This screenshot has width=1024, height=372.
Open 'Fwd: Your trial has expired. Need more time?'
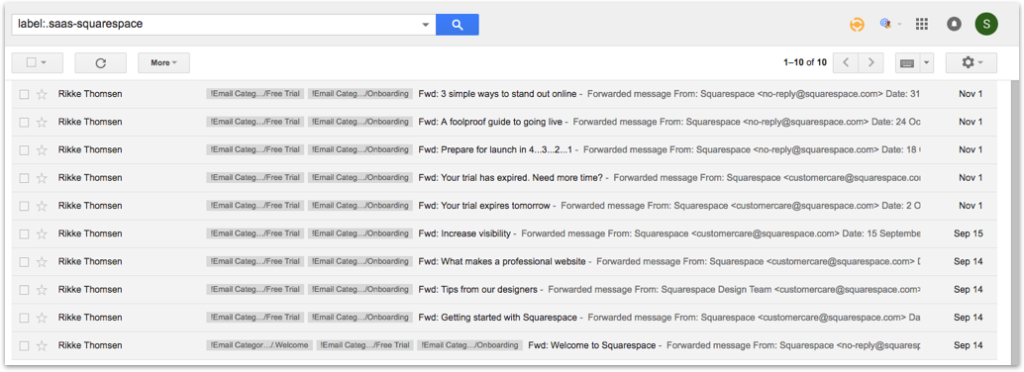(510, 178)
